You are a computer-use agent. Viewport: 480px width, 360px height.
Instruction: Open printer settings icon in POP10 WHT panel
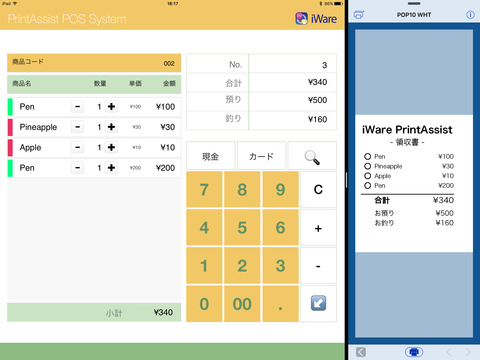pyautogui.click(x=359, y=15)
